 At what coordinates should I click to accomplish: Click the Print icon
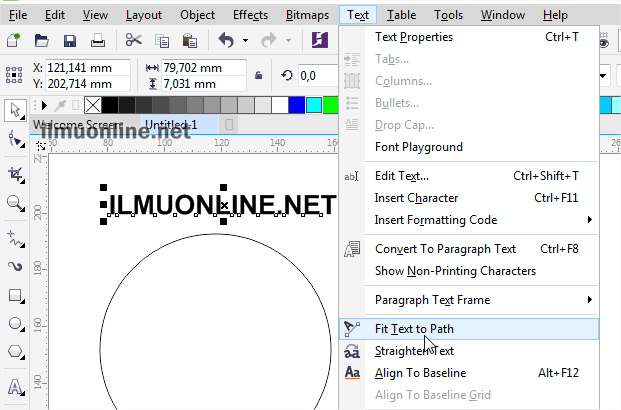[97, 40]
